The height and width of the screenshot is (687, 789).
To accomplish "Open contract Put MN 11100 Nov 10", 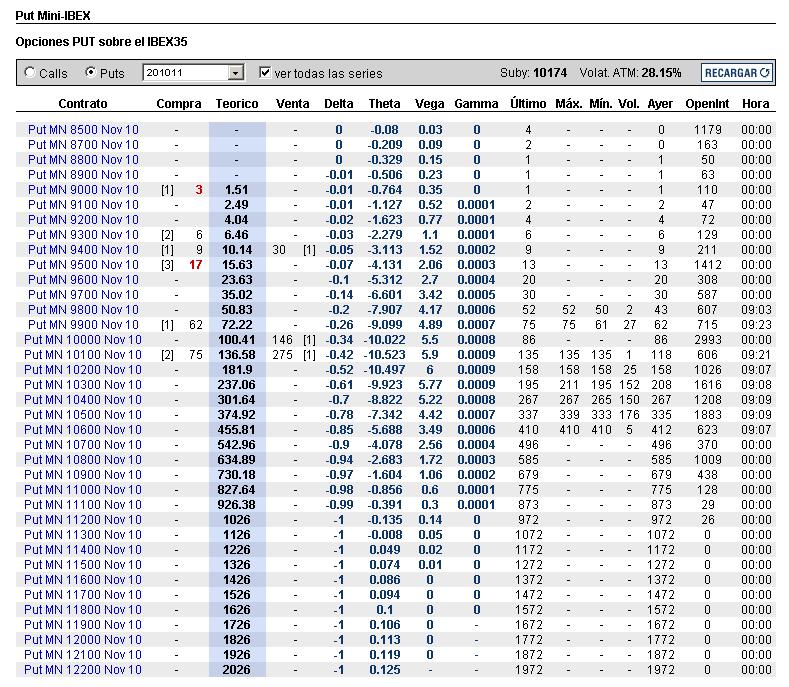I will coord(83,505).
